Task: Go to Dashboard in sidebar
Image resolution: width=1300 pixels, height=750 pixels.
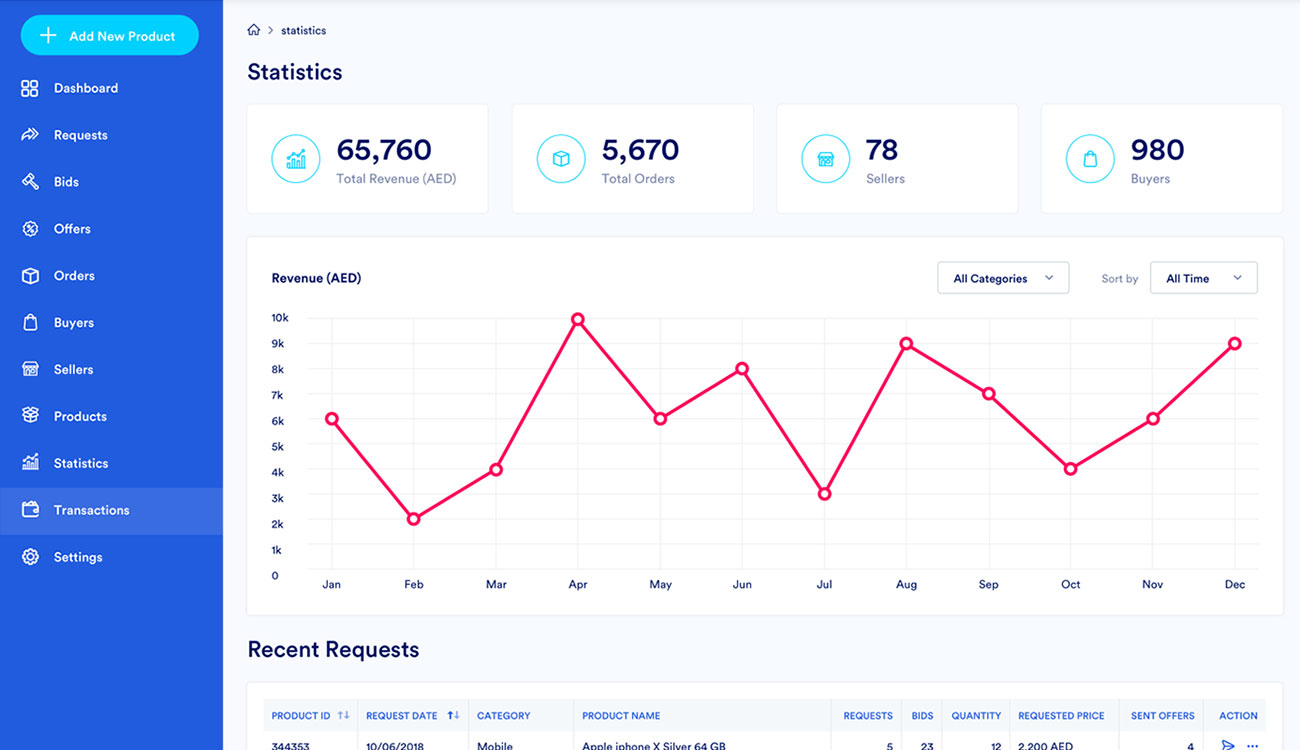Action: click(85, 88)
